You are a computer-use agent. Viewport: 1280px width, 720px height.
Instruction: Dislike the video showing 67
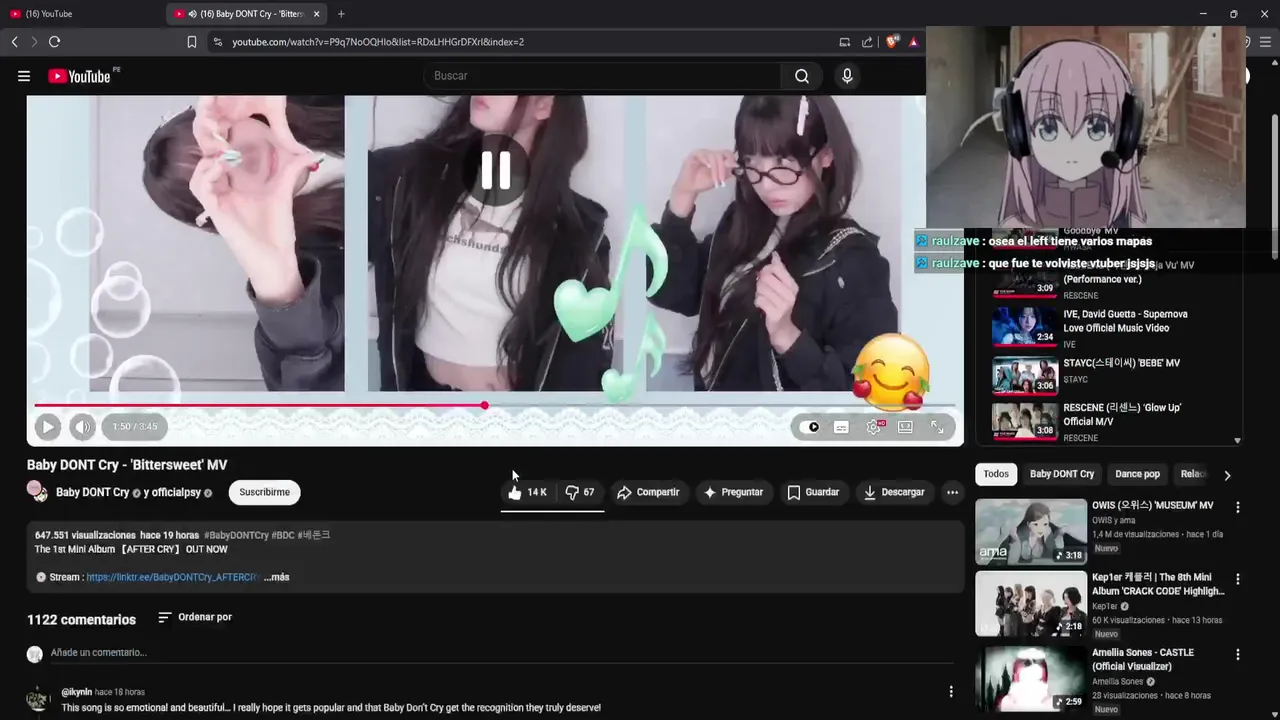point(579,492)
